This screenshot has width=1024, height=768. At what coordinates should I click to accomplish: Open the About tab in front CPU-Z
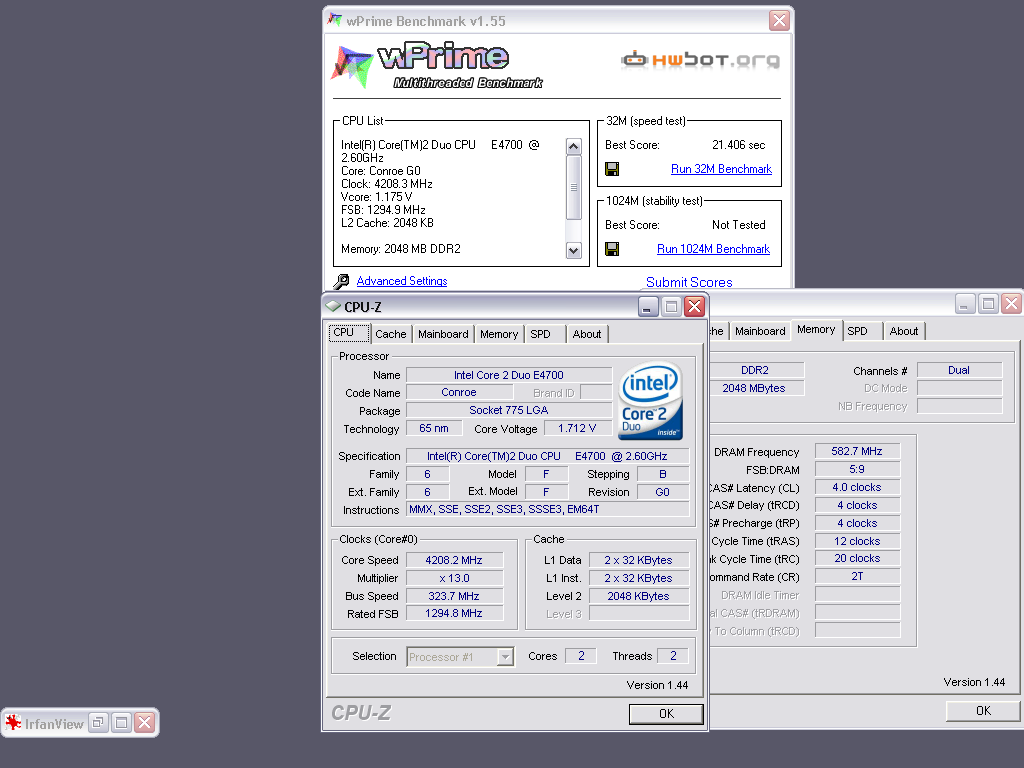point(586,334)
